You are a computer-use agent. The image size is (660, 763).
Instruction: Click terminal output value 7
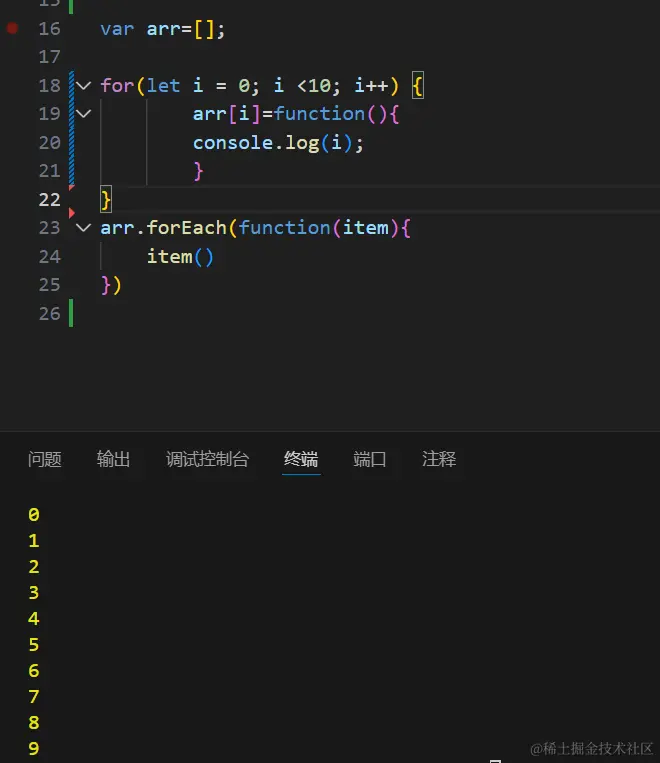[x=34, y=697]
